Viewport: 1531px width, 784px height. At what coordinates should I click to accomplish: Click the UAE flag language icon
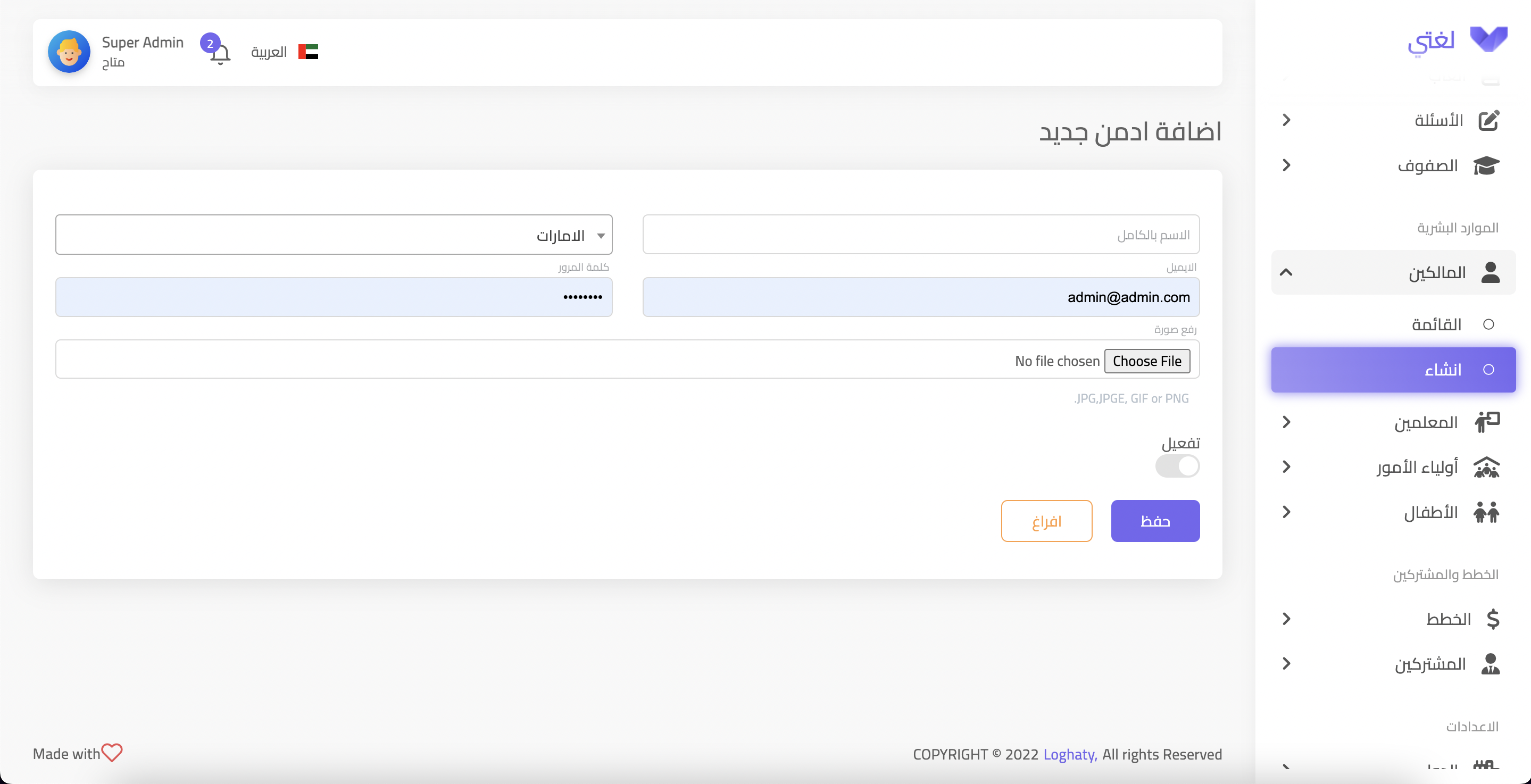pyautogui.click(x=308, y=52)
